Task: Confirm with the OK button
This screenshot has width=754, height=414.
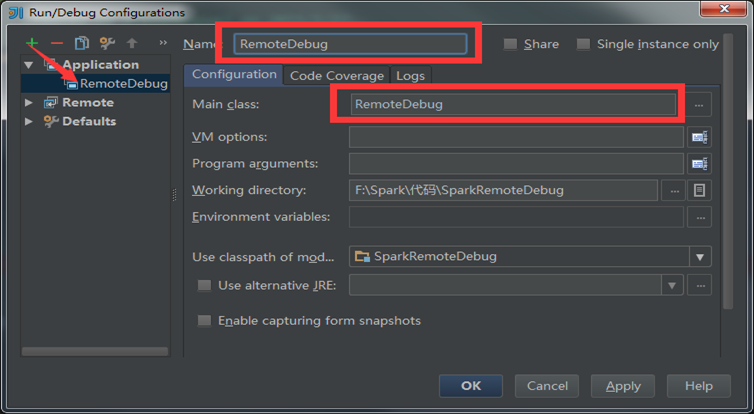Action: click(x=471, y=386)
